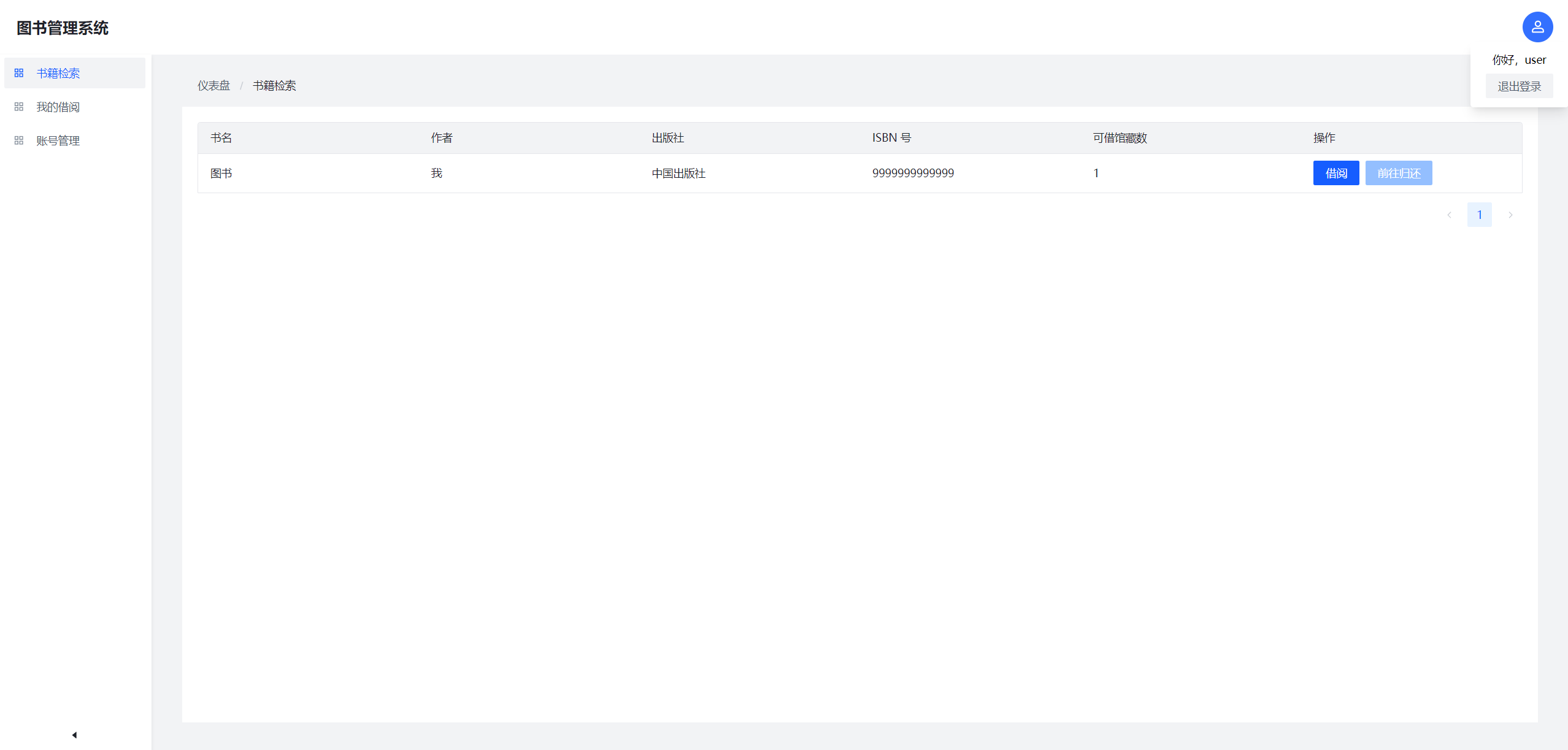Click the grid icon beside 书籍检索
The image size is (1568, 750).
point(19,73)
